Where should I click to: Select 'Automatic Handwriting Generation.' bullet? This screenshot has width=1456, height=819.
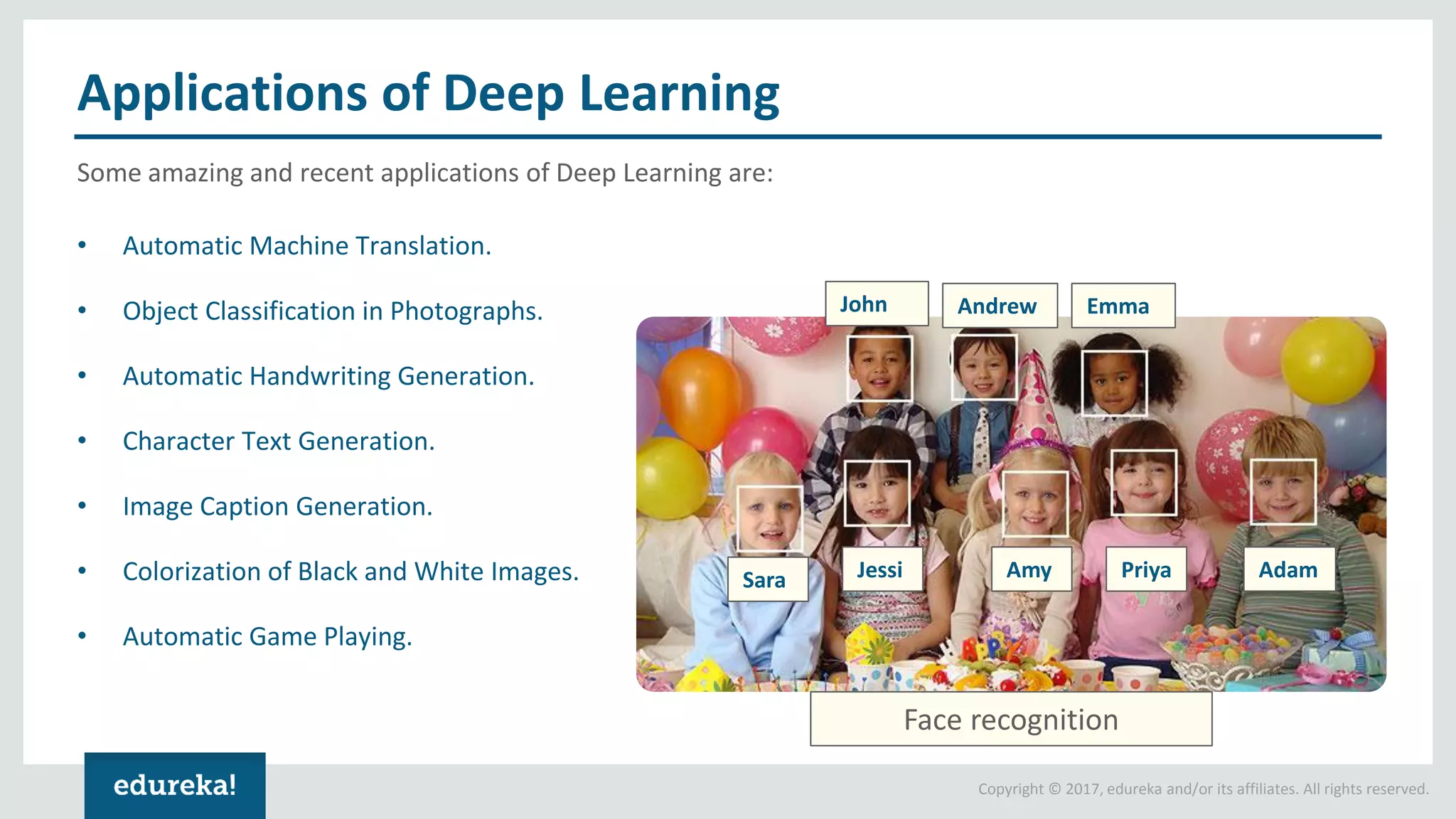[x=328, y=376]
